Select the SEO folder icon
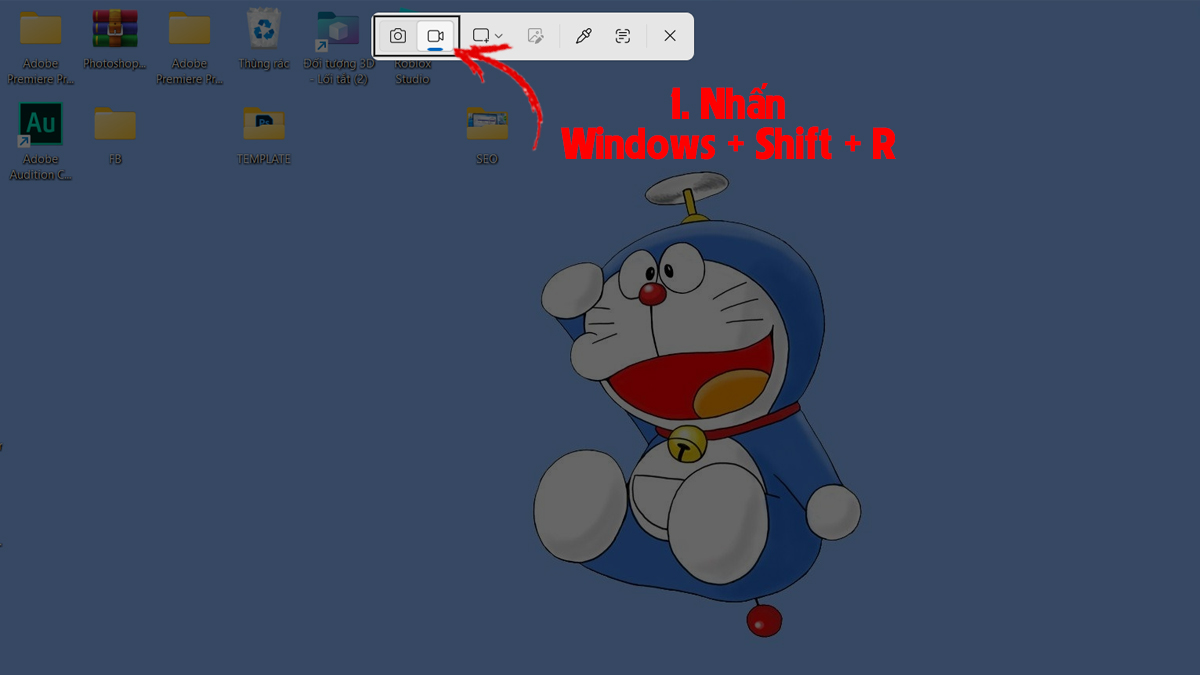The width and height of the screenshot is (1200, 675). pos(487,124)
